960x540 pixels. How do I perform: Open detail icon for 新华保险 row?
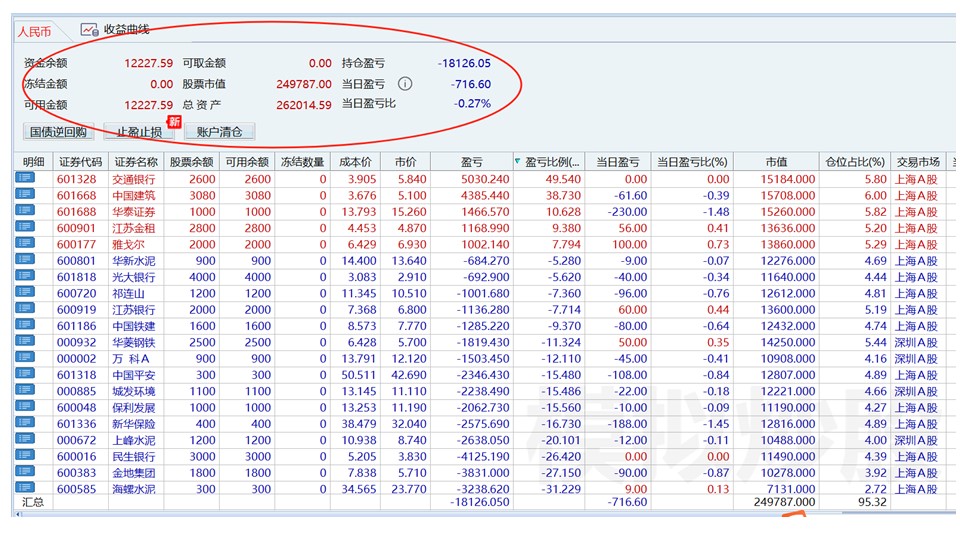point(25,423)
